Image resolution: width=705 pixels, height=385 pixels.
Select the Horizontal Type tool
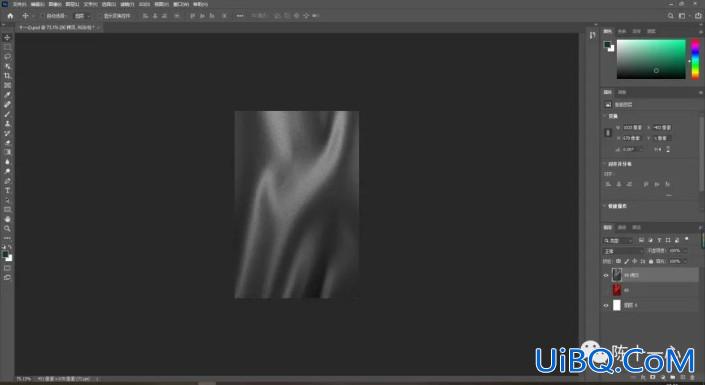click(x=7, y=191)
